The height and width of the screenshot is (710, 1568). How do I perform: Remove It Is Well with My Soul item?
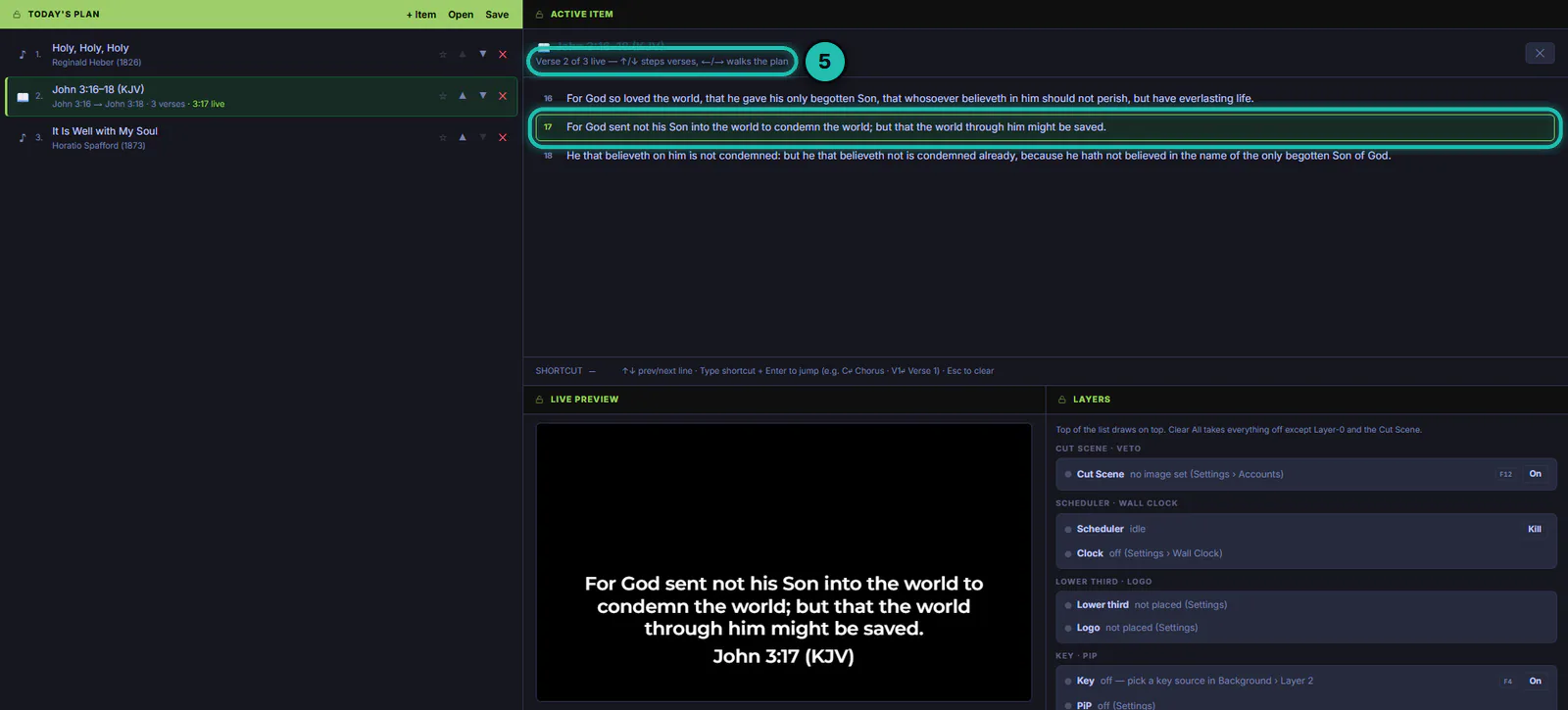coord(503,138)
